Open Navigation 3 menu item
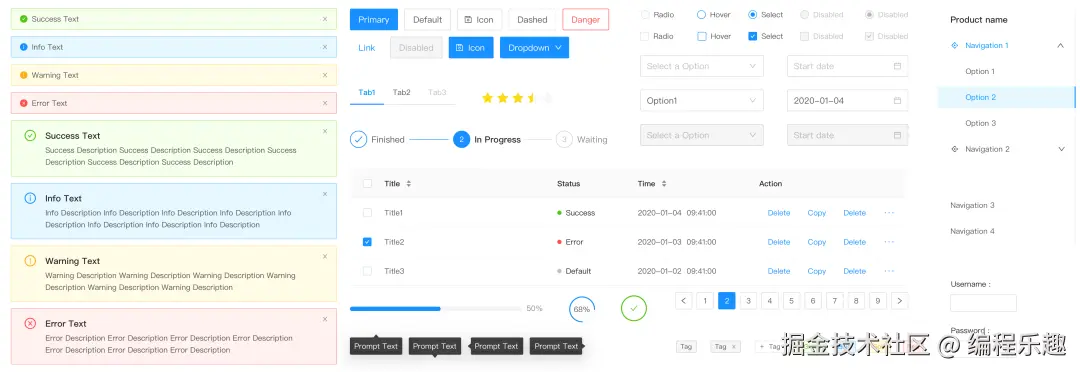Screen dimensions: 1080x372 coord(973,205)
